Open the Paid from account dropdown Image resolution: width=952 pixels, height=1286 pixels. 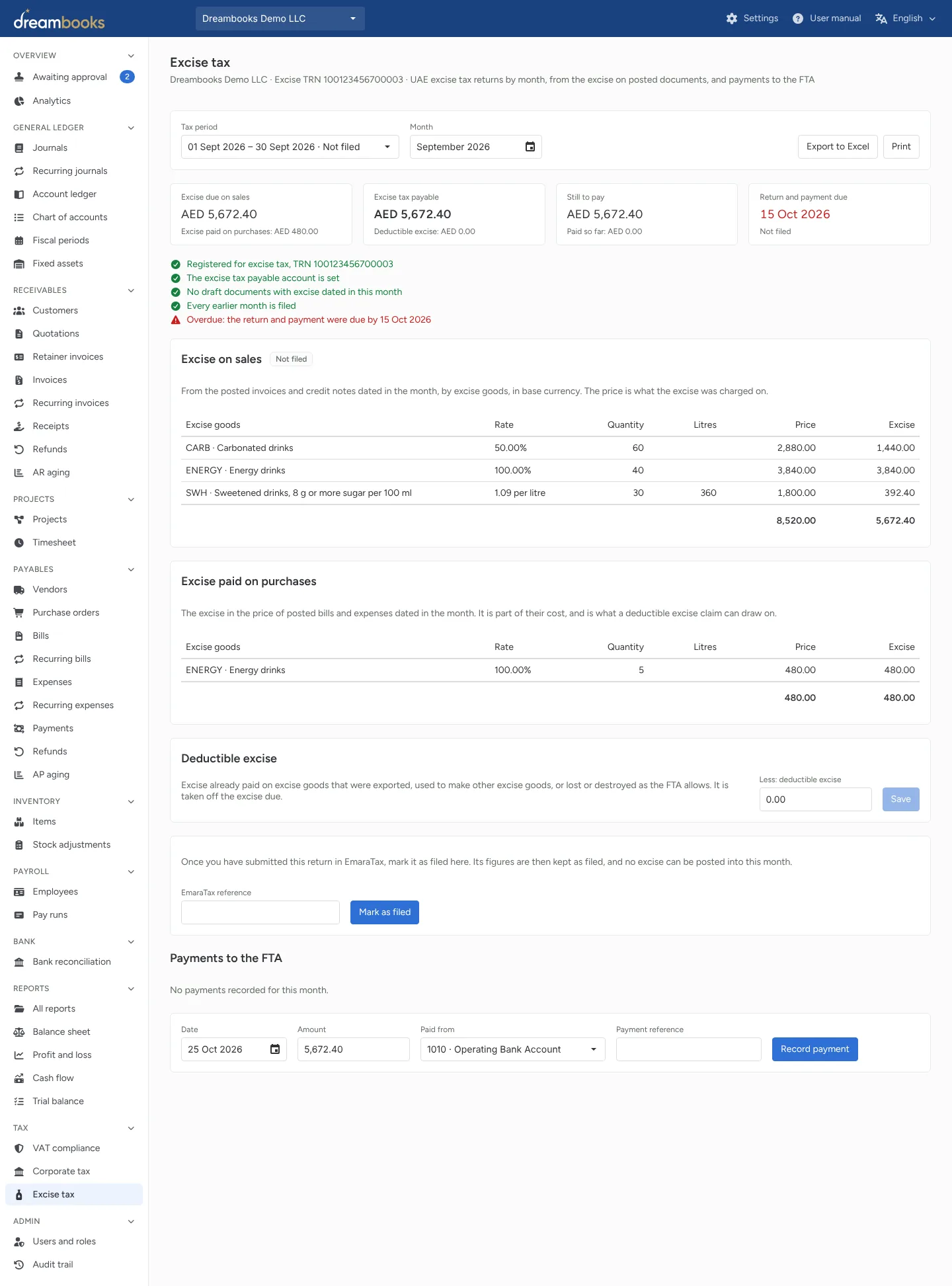click(513, 1049)
